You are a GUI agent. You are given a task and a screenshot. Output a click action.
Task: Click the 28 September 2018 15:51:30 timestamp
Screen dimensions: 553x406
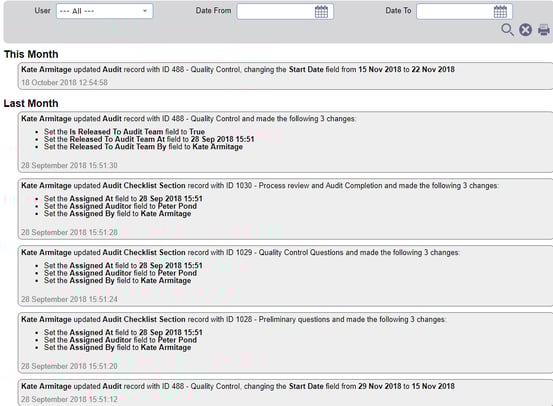point(69,165)
